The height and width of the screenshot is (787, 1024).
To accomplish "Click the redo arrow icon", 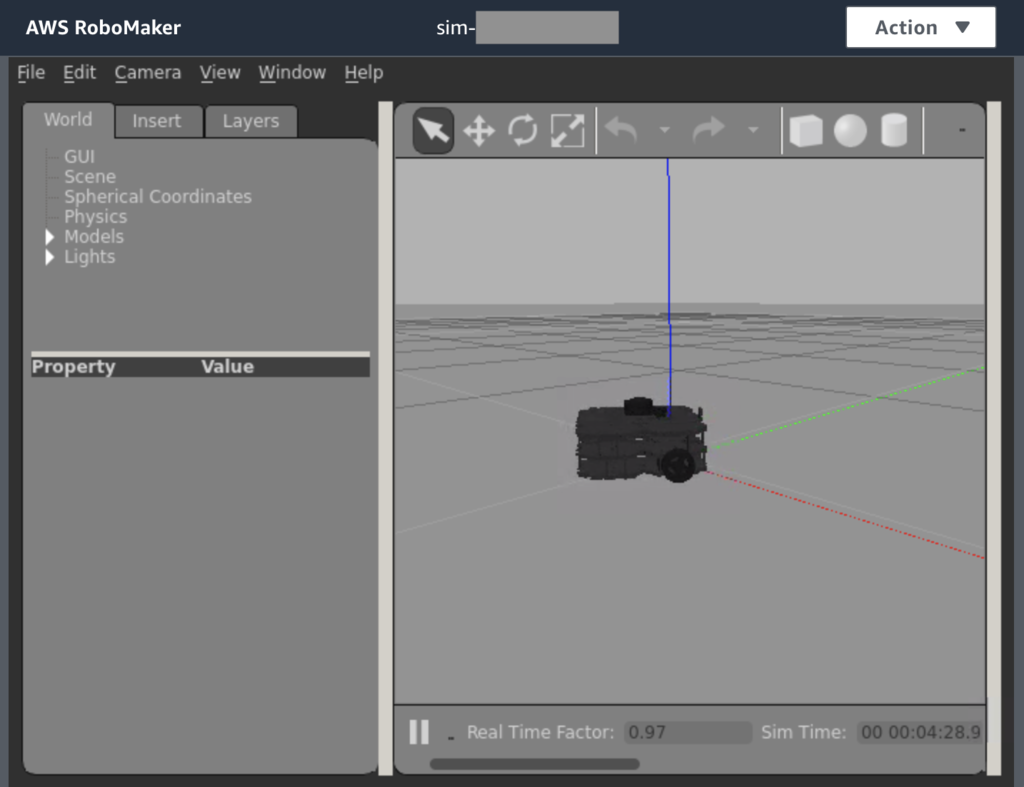I will pos(709,130).
